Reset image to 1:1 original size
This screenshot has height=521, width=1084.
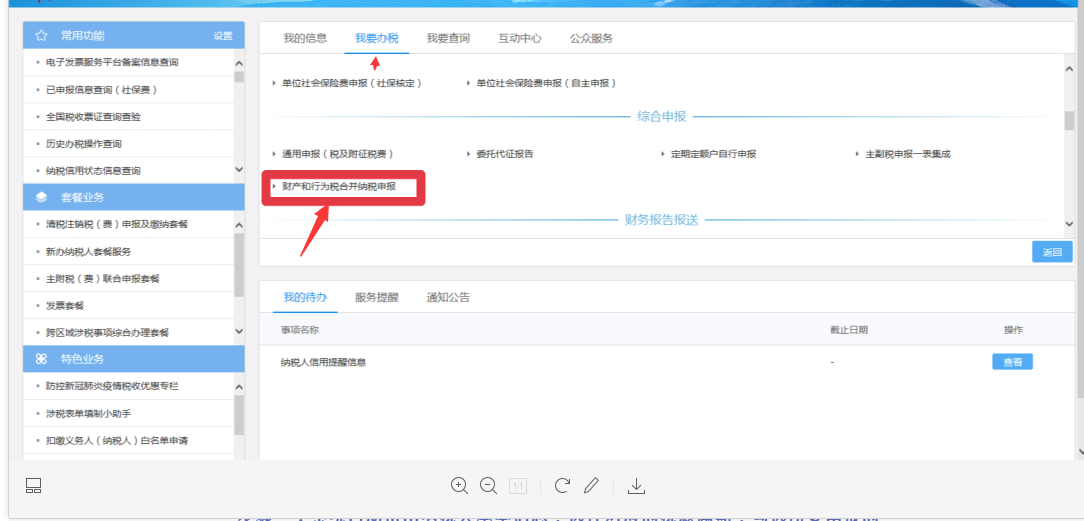(x=518, y=485)
